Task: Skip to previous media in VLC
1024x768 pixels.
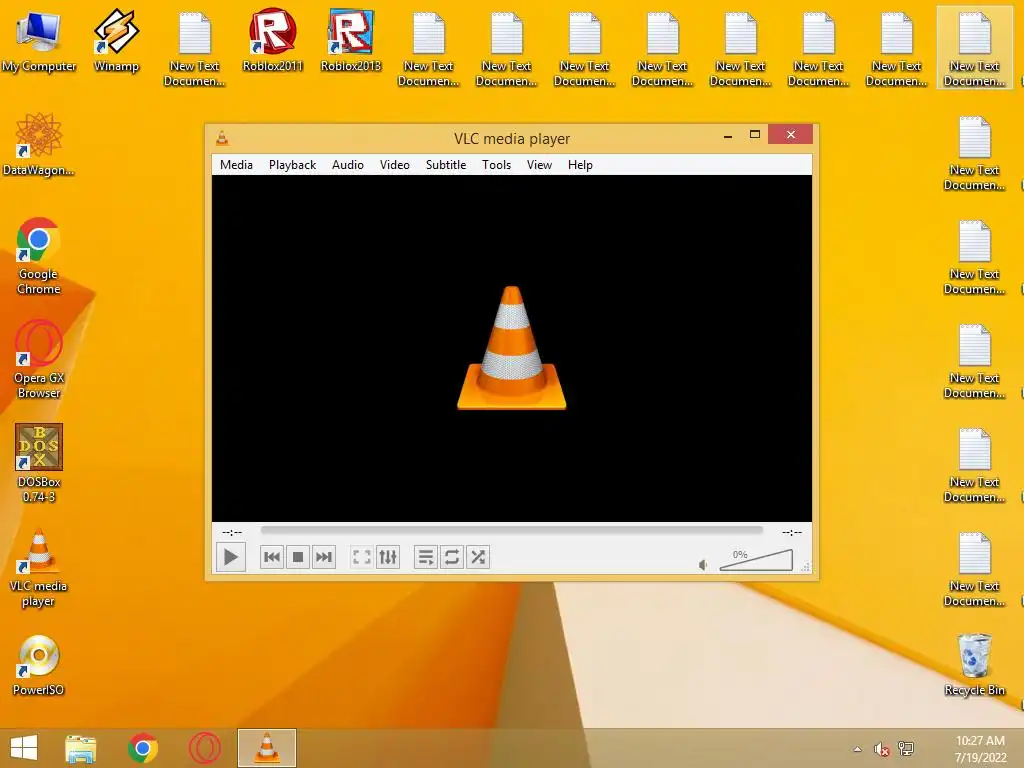Action: pyautogui.click(x=272, y=557)
